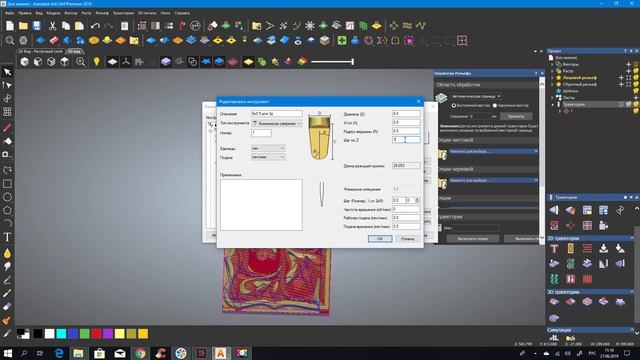
Task: Open the units dropdown in tool dialog
Action: coord(268,148)
